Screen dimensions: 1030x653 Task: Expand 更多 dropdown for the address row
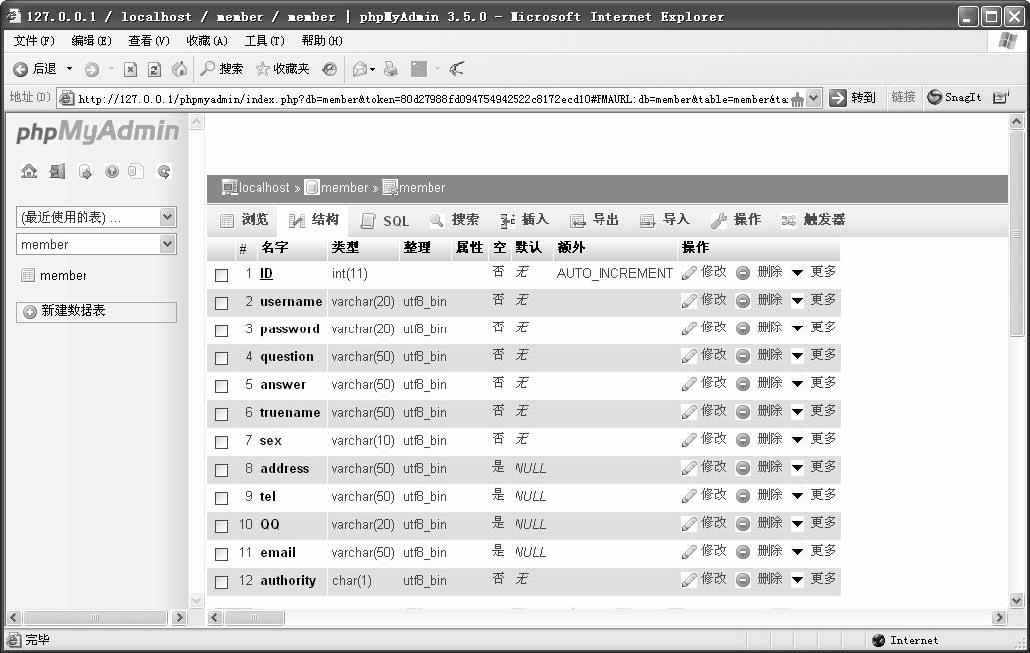point(814,467)
